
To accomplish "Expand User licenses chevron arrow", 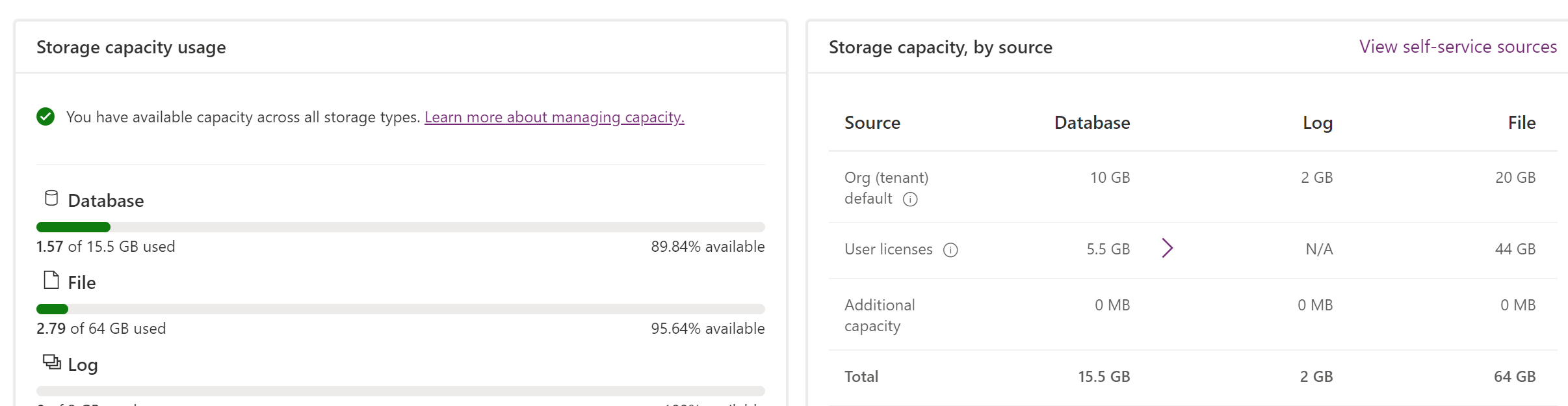I will (1167, 248).
